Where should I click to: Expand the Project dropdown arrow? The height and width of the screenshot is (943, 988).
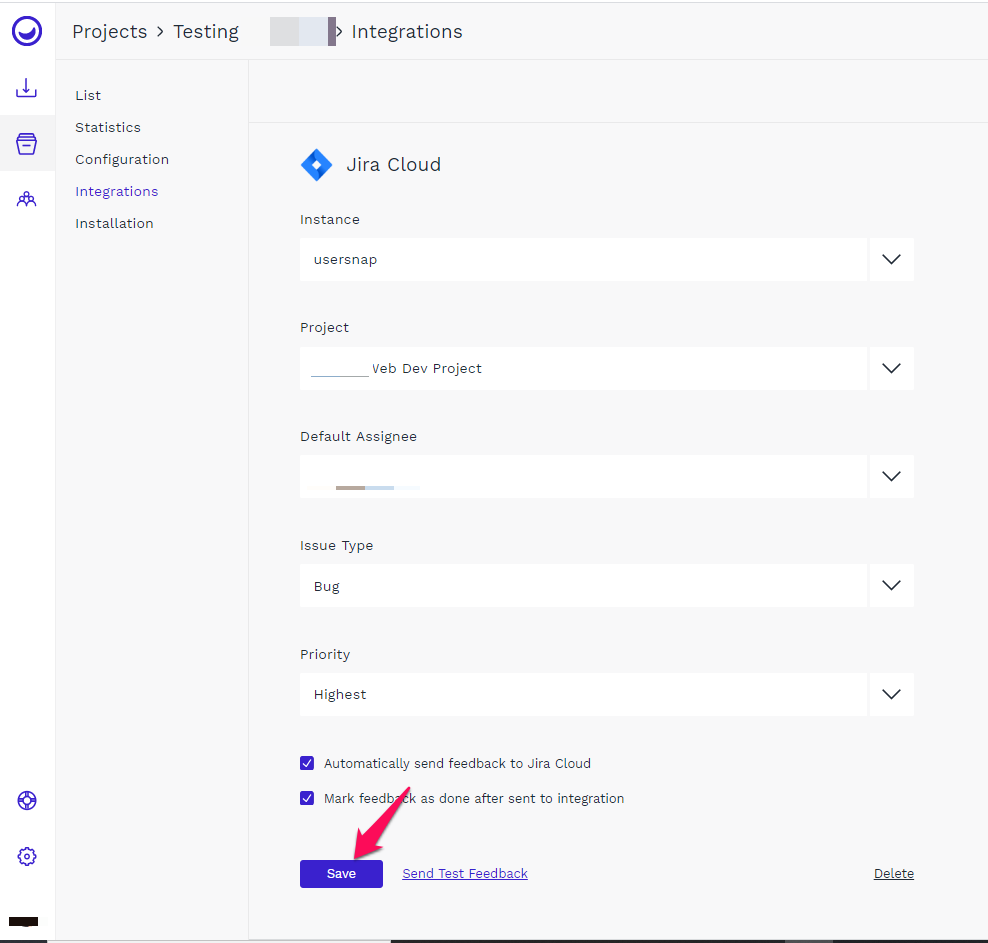(x=891, y=369)
